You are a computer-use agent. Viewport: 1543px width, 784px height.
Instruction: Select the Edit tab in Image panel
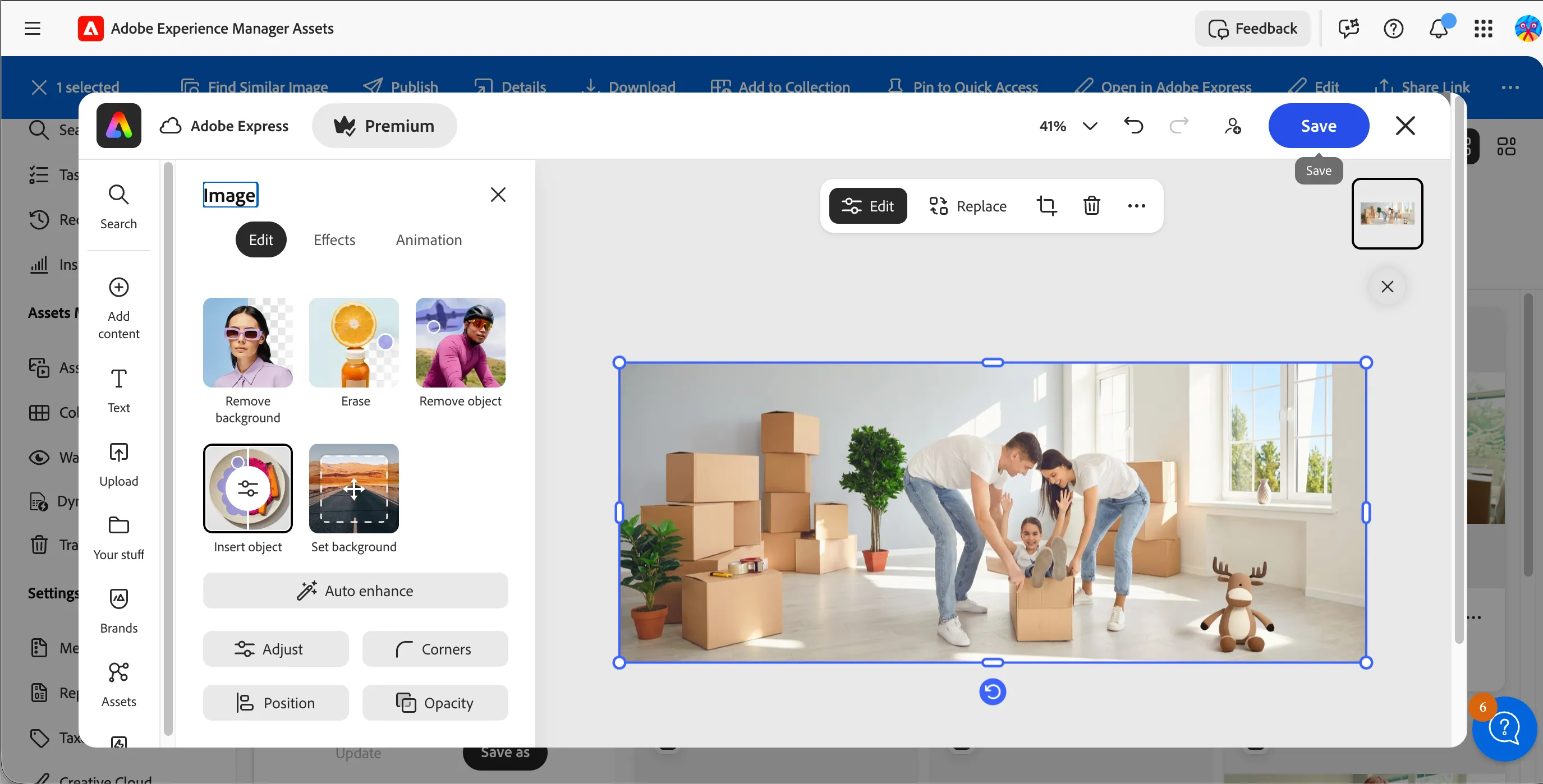[x=260, y=240]
